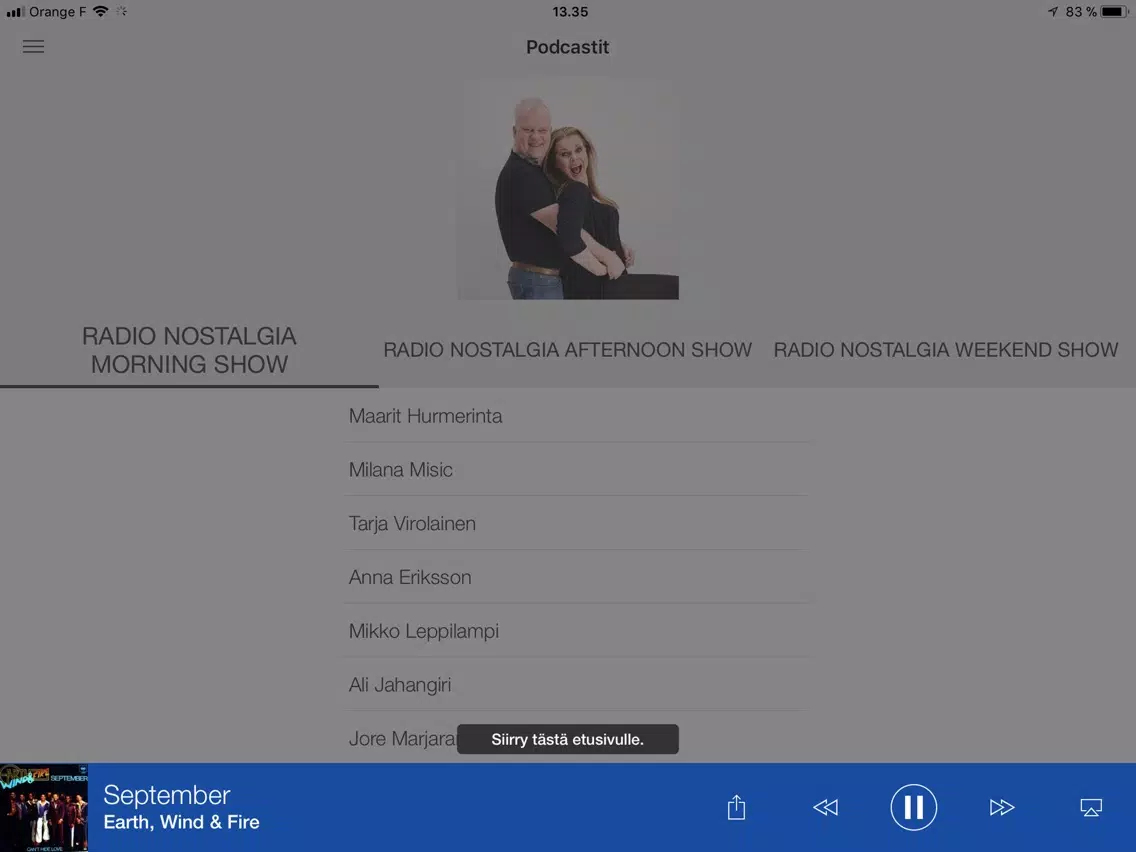Tap the show hosts photo

pos(568,188)
